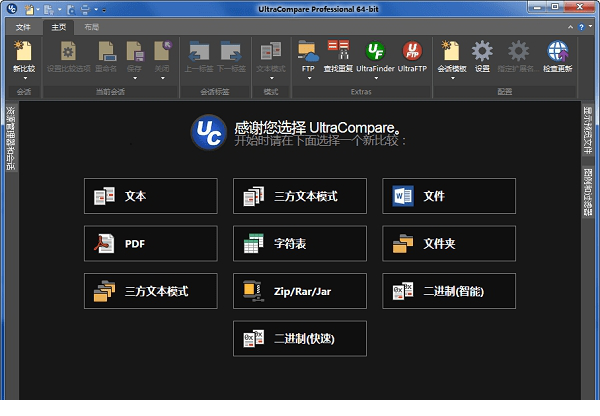Image resolution: width=600 pixels, height=416 pixels.
Task: Launch the green UltraFinder icon
Action: pos(375,51)
